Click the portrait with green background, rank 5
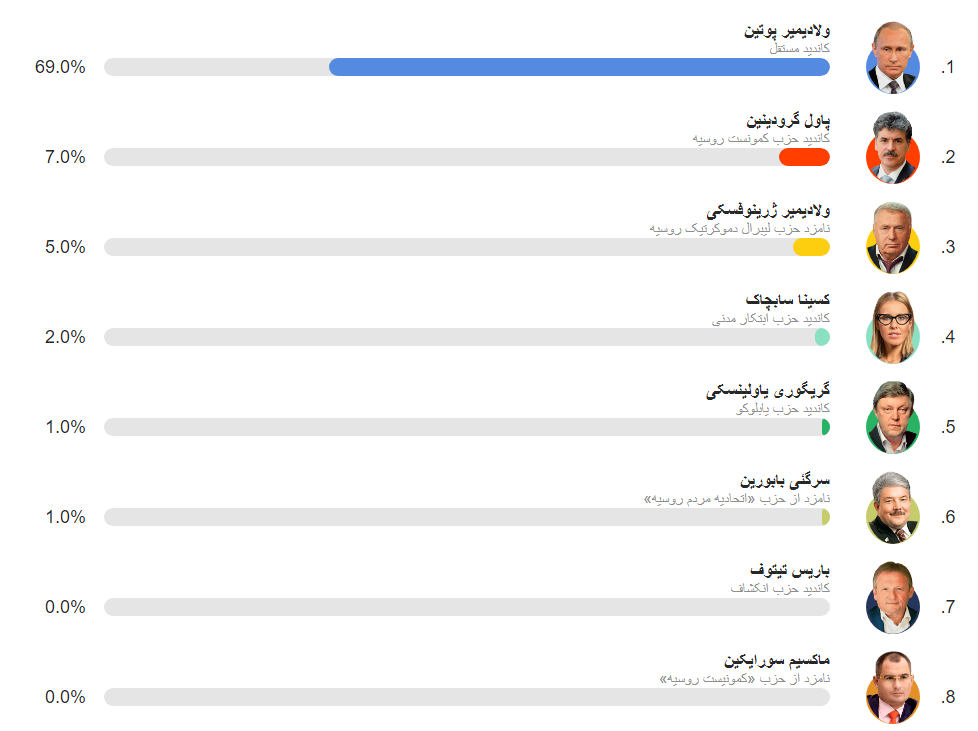 893,417
